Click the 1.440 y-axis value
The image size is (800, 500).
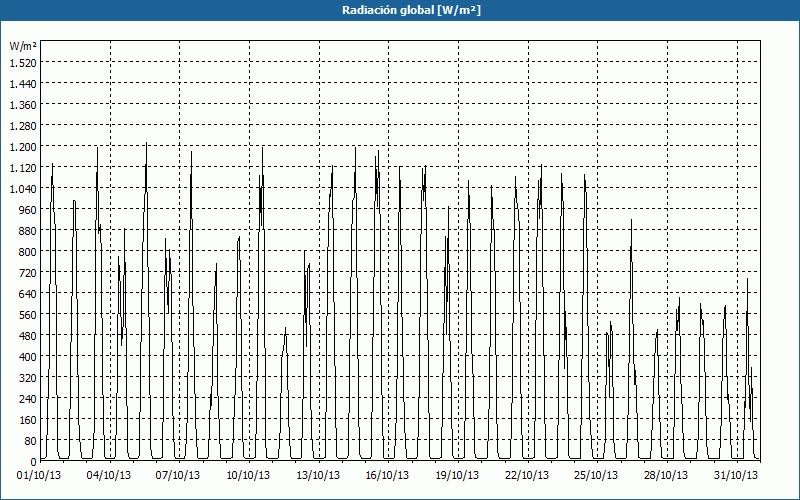[23, 83]
